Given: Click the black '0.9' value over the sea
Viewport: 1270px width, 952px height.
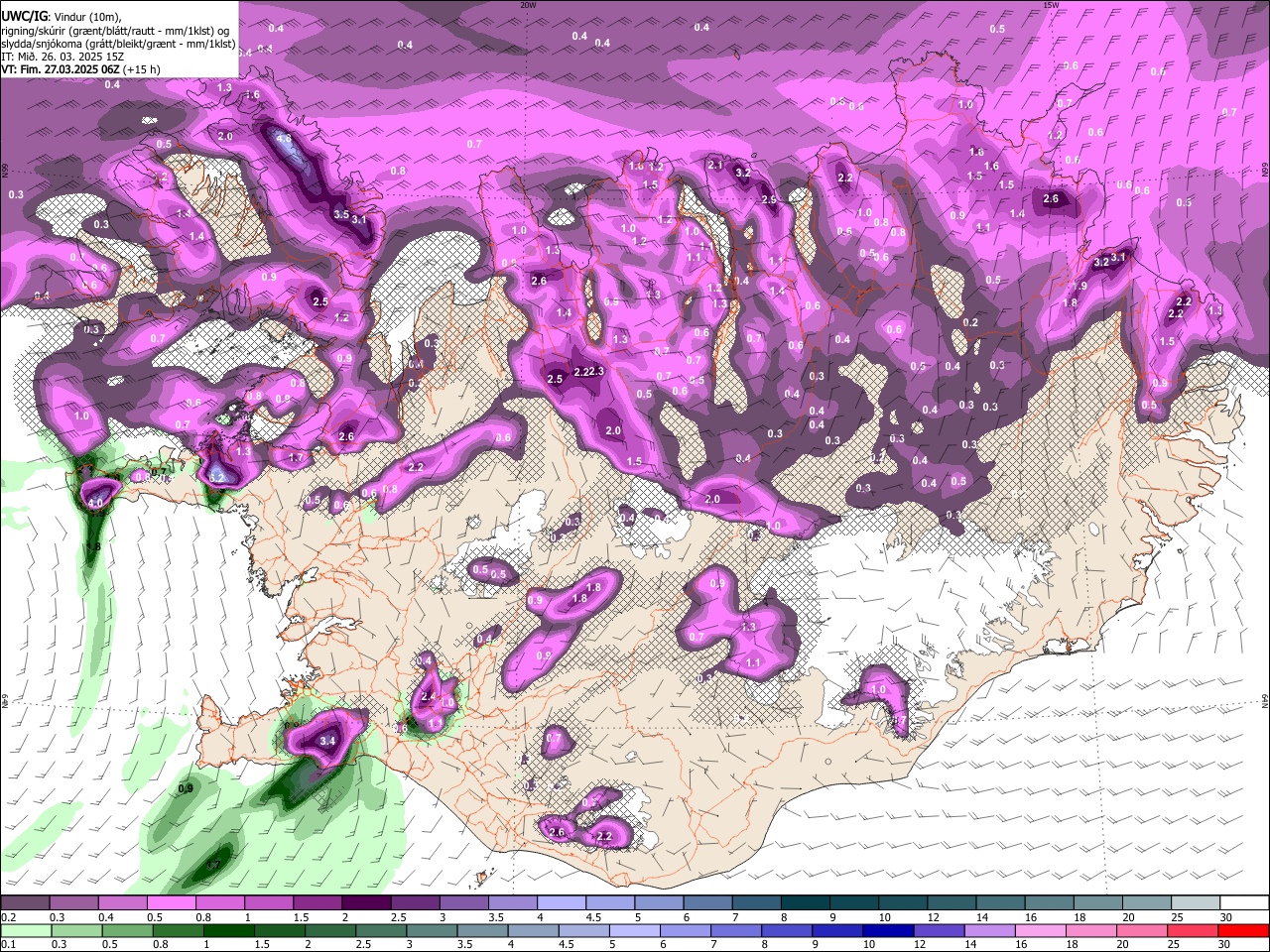Looking at the screenshot, I should pos(186,788).
